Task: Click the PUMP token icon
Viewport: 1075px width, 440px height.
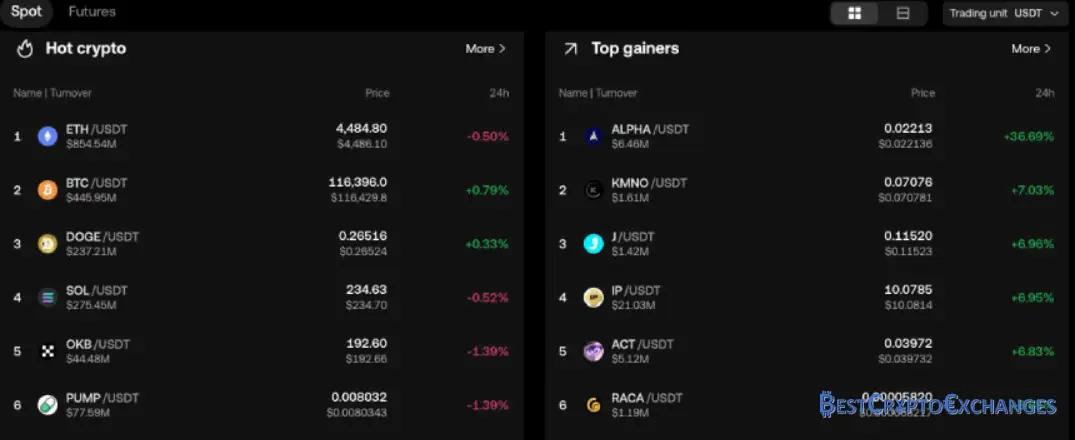Action: [x=47, y=405]
